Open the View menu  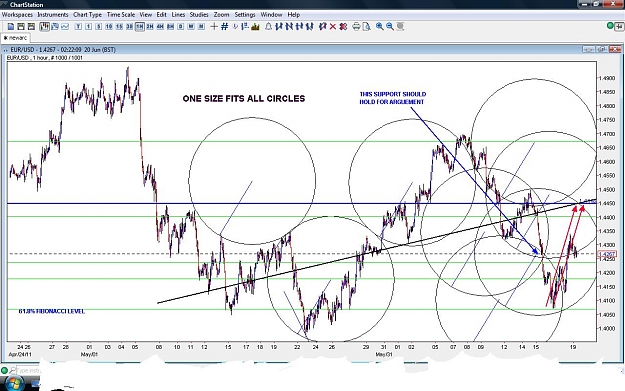pyautogui.click(x=145, y=15)
